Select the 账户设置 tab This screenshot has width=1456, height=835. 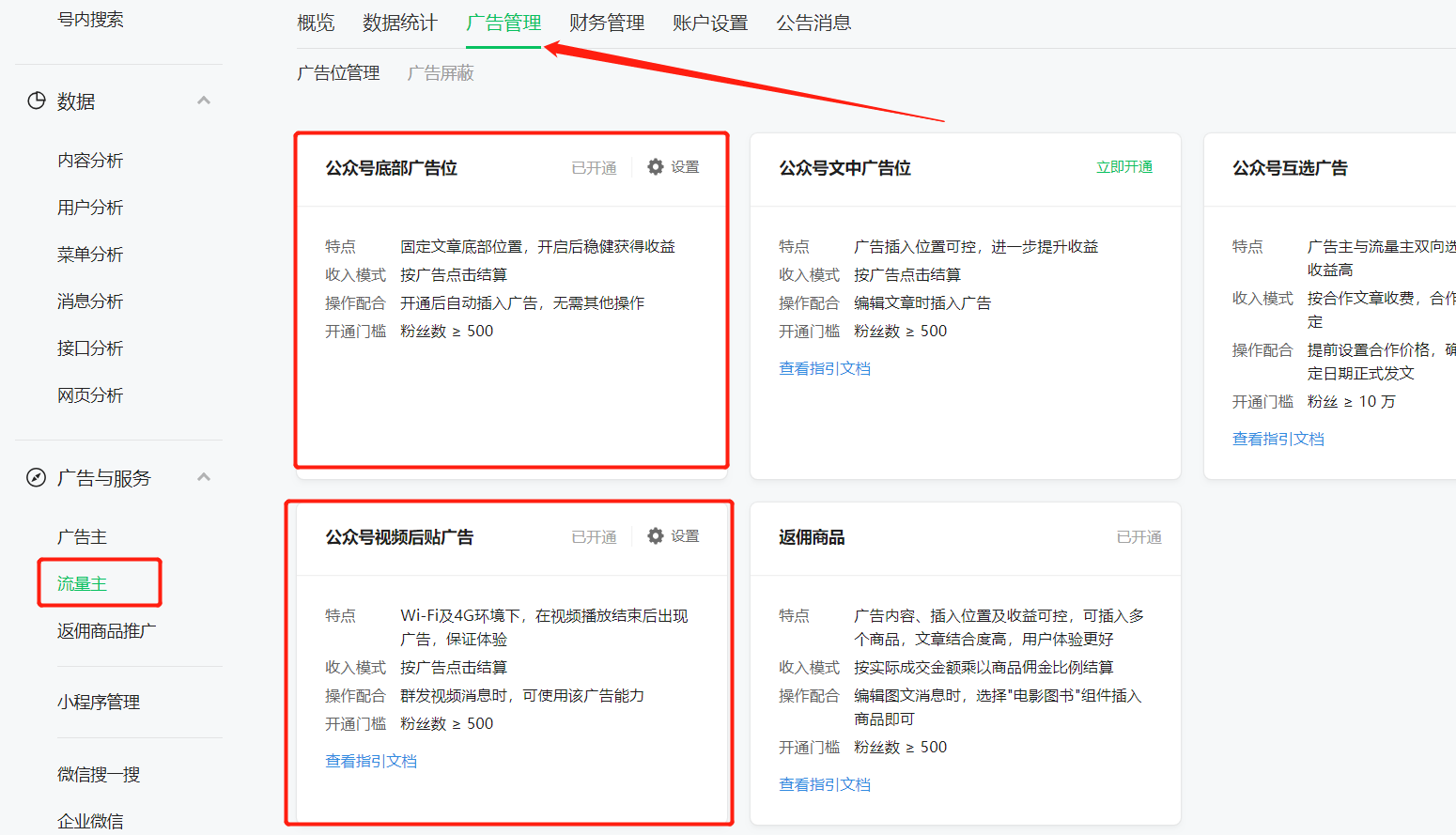click(x=710, y=23)
